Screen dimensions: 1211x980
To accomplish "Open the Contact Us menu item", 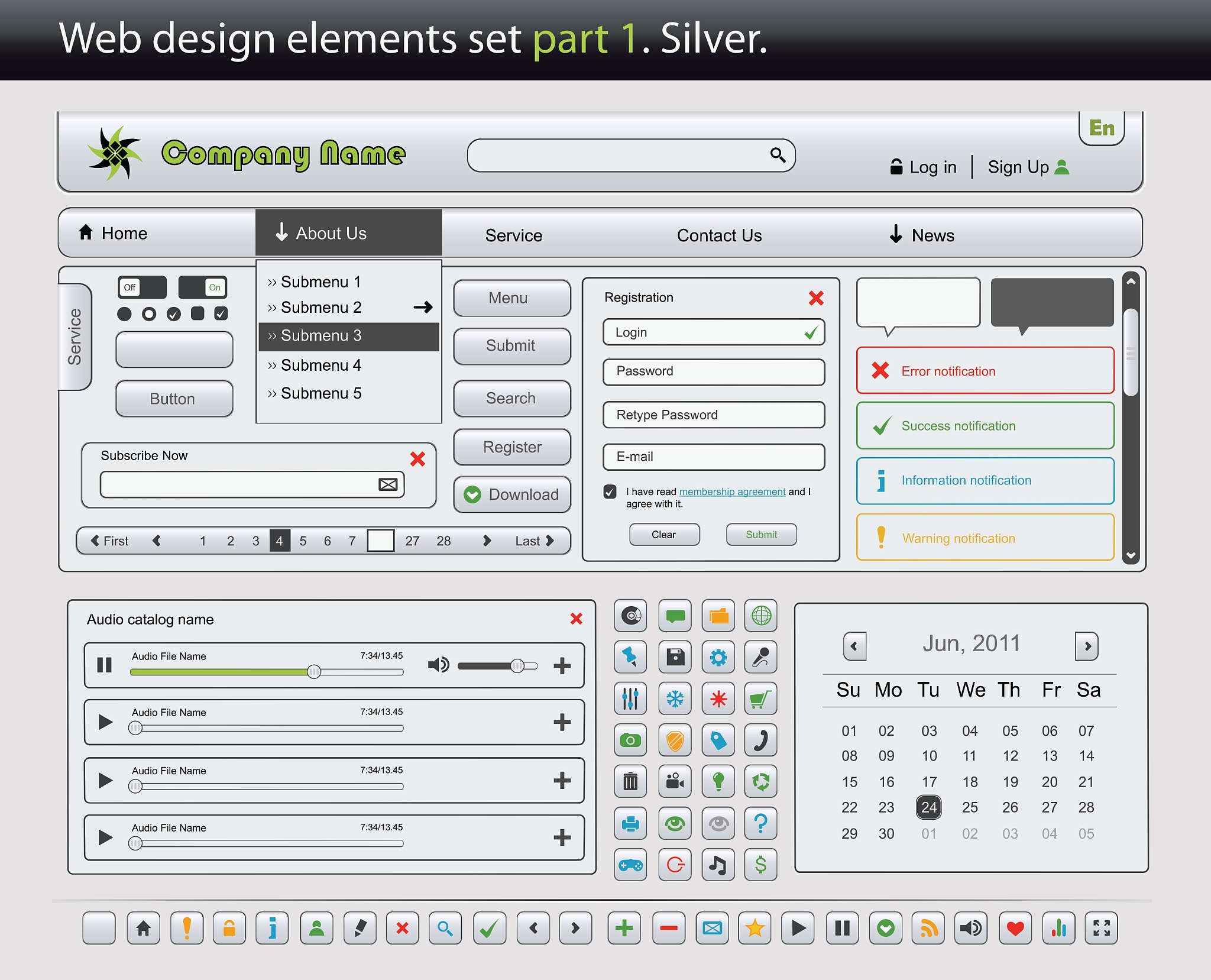I will (719, 235).
